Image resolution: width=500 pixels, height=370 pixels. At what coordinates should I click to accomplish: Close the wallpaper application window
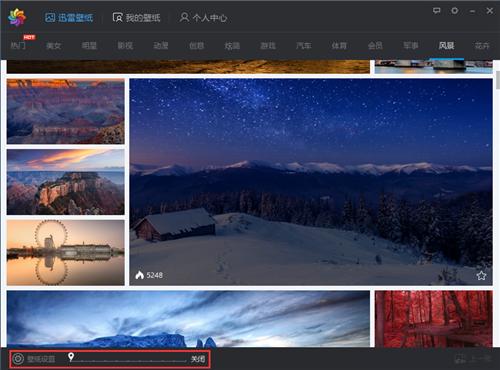pos(490,11)
